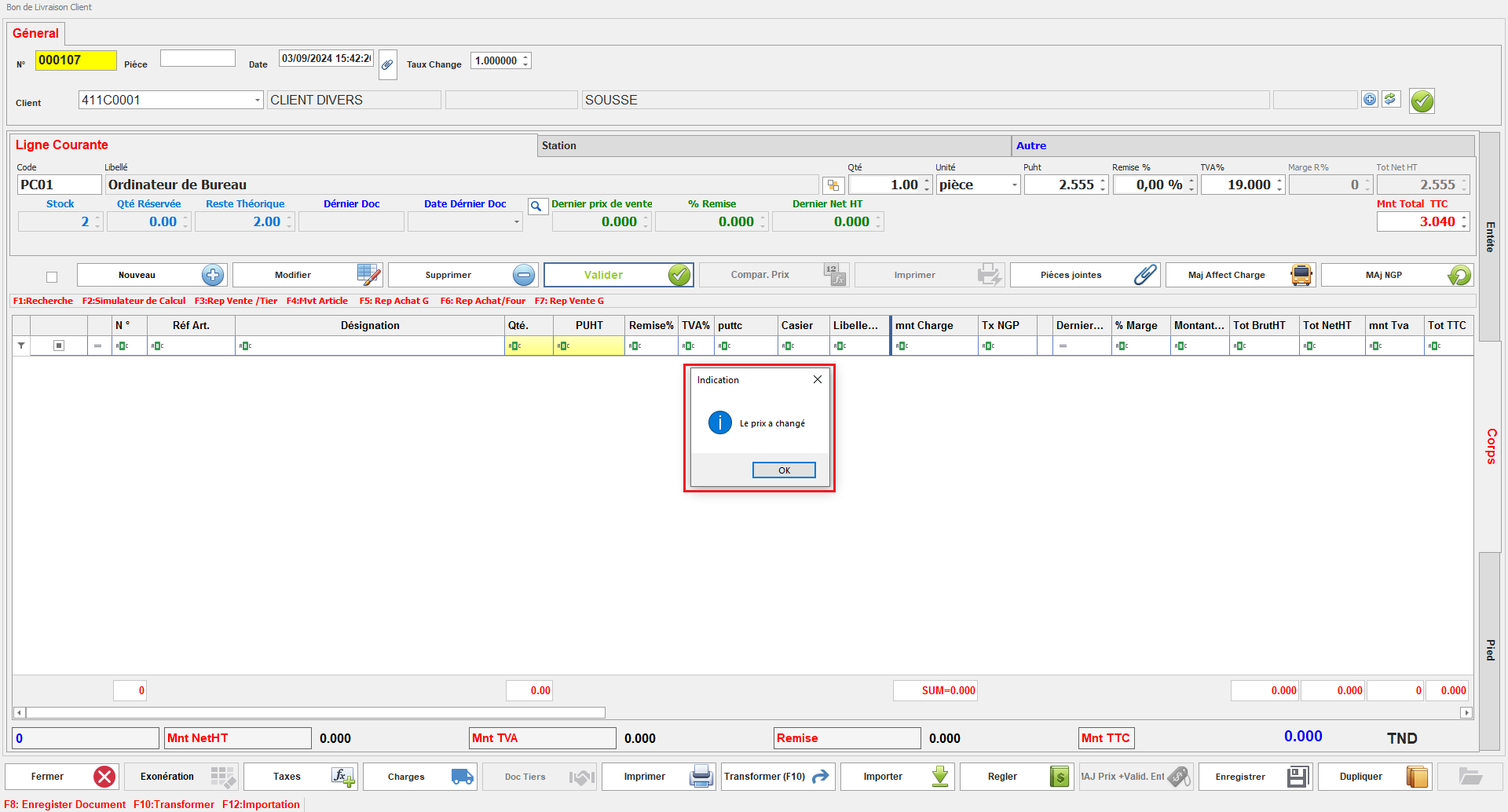Adjust the Remise % spinner arrows
Image resolution: width=1508 pixels, height=812 pixels.
1191,185
